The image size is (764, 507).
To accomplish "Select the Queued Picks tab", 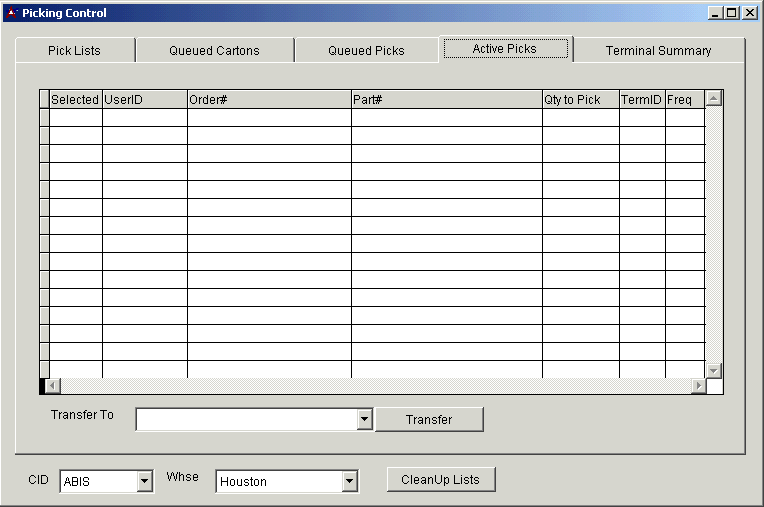I will (366, 50).
